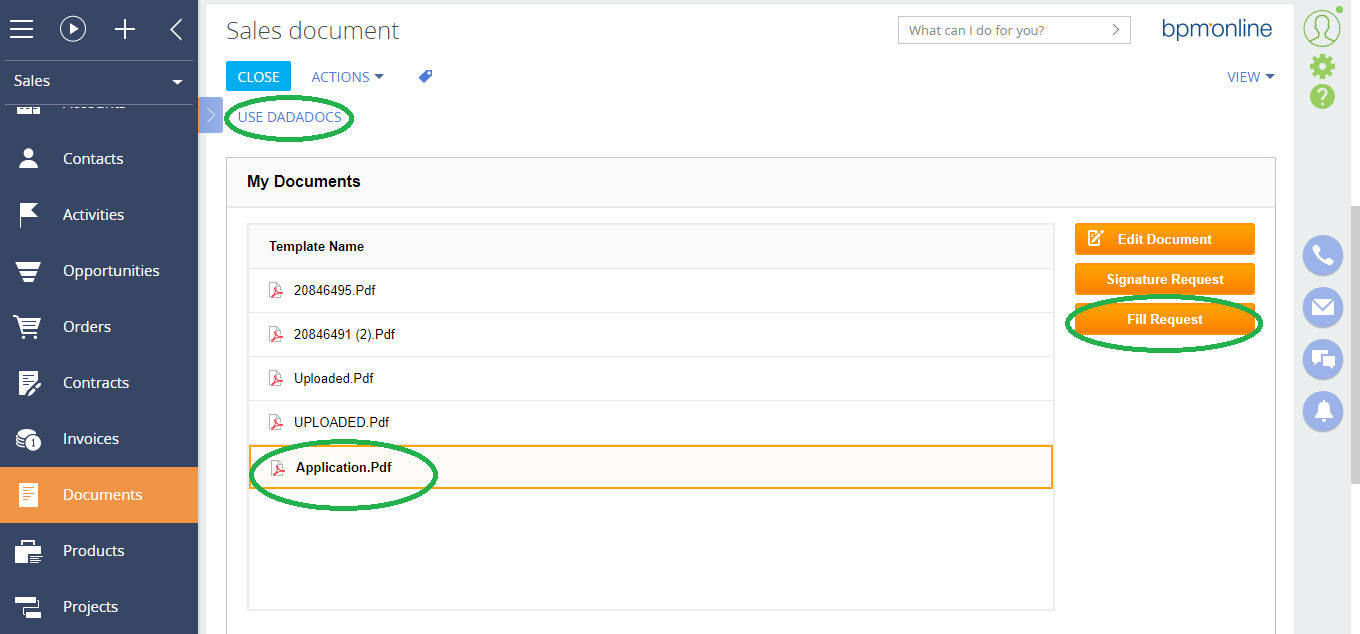Click the plus quick-add icon
The height and width of the screenshot is (634, 1360).
coord(125,29)
